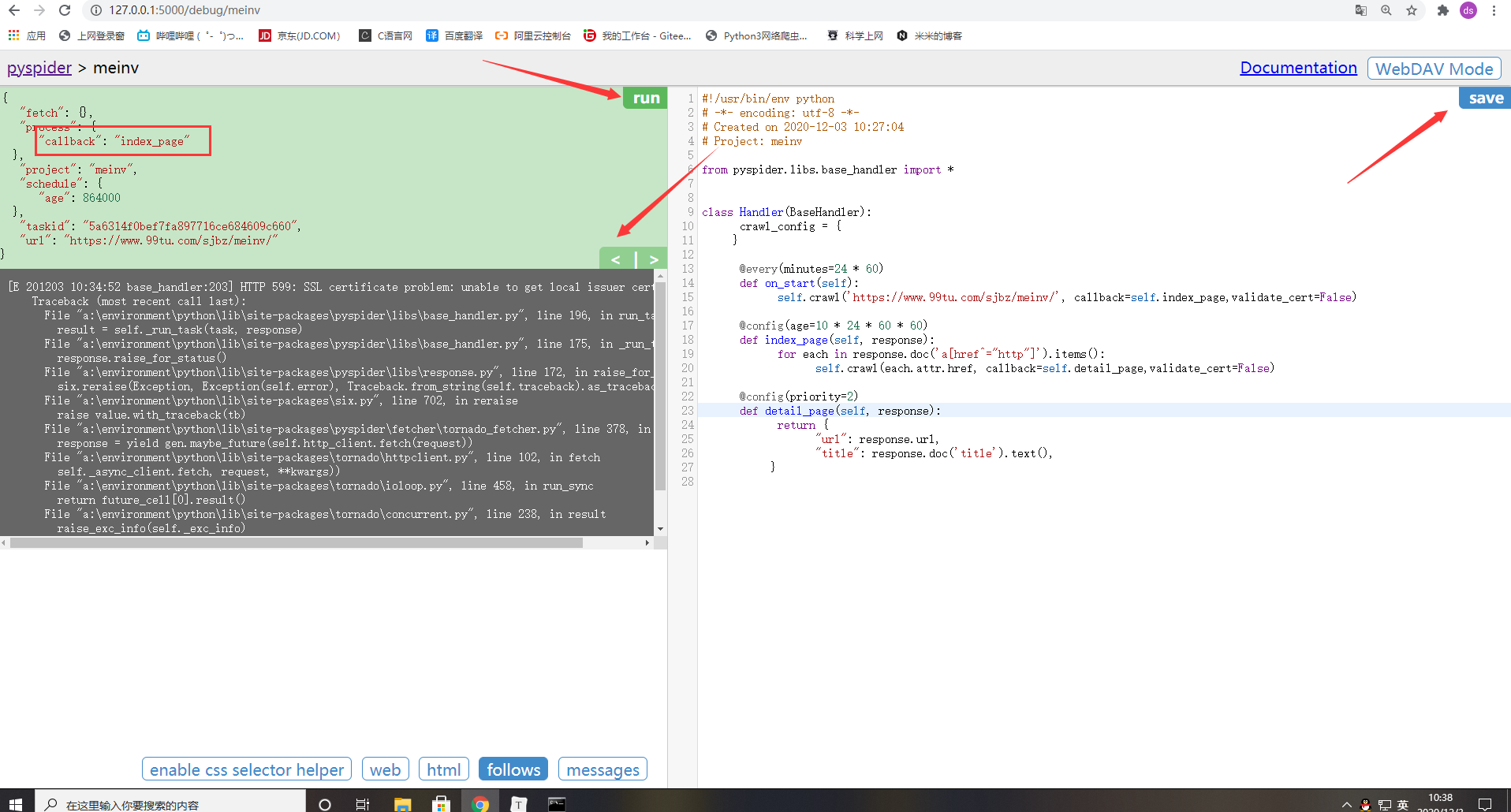Open the 阿里云控制台 bookmark
Image resolution: width=1511 pixels, height=812 pixels.
(x=533, y=35)
